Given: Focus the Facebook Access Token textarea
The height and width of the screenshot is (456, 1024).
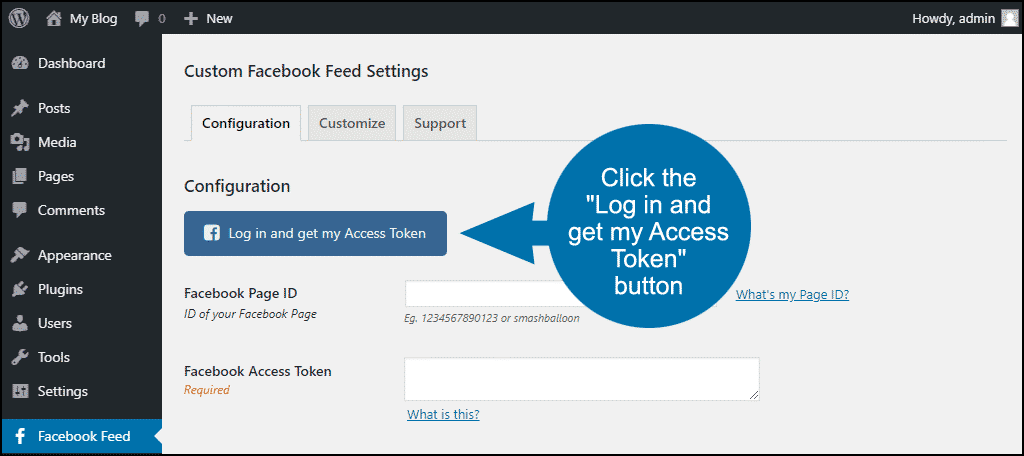Looking at the screenshot, I should (582, 379).
